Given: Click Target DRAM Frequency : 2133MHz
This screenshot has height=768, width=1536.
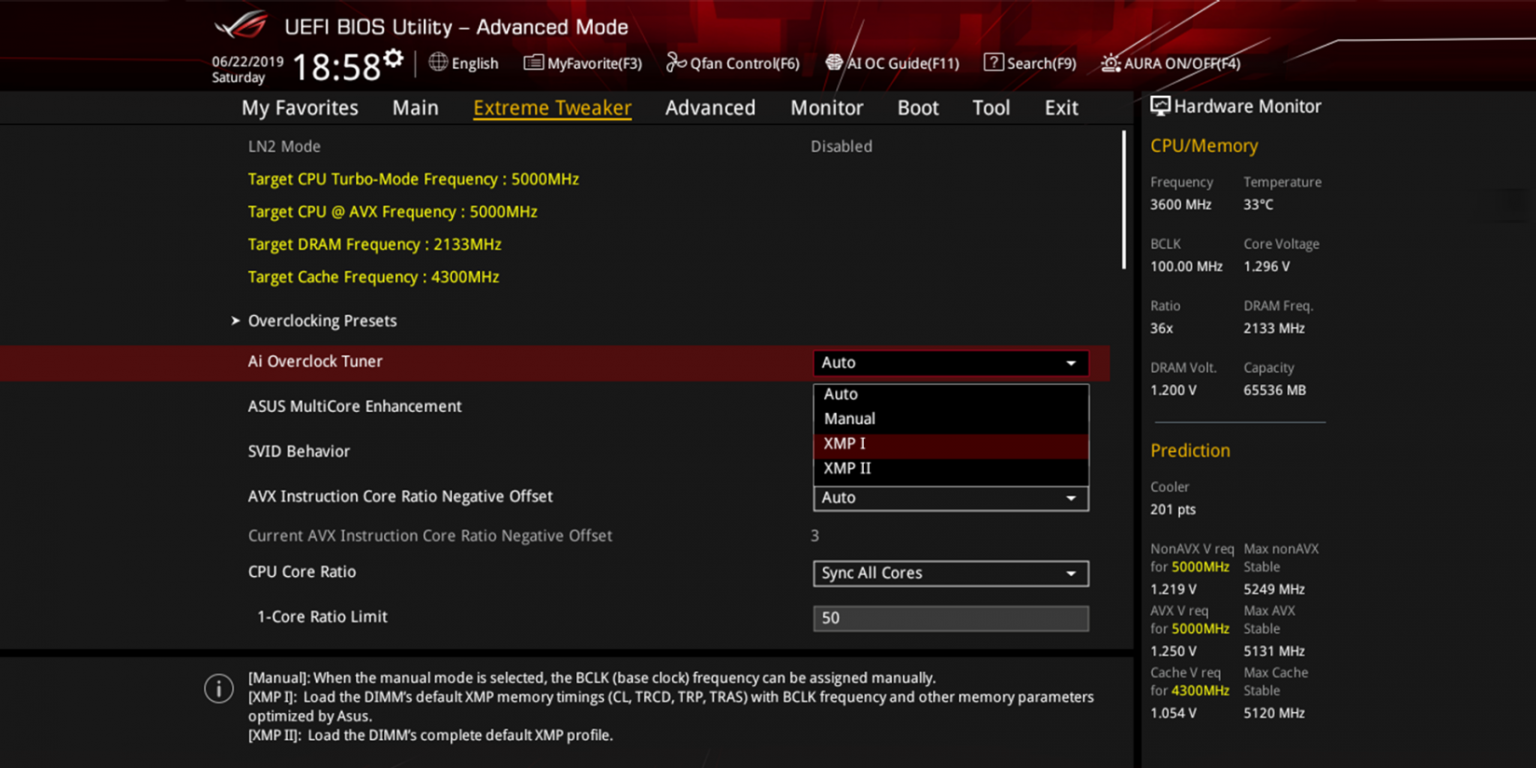Looking at the screenshot, I should 375,244.
